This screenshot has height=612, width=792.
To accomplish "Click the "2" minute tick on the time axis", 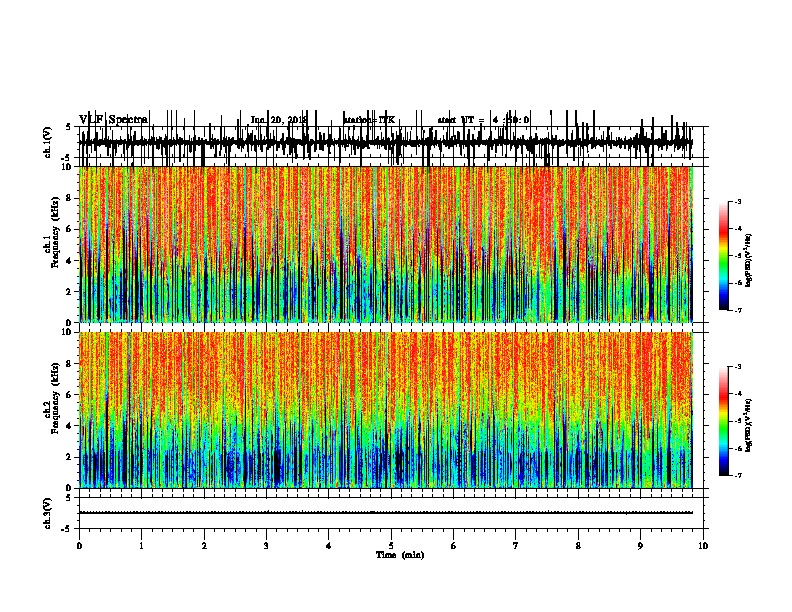I will tap(204, 546).
